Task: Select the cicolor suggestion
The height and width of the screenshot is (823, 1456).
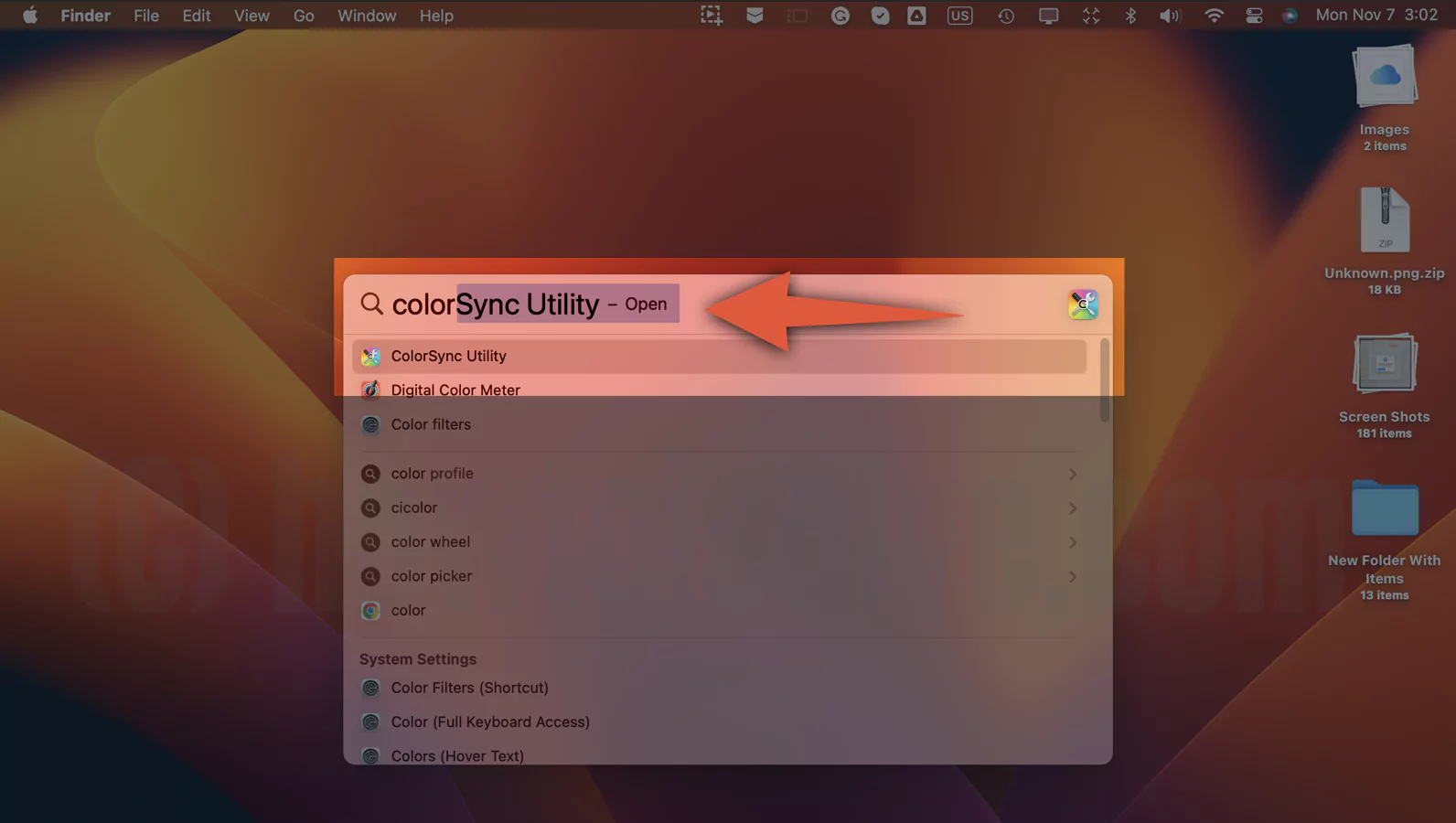Action: (719, 508)
